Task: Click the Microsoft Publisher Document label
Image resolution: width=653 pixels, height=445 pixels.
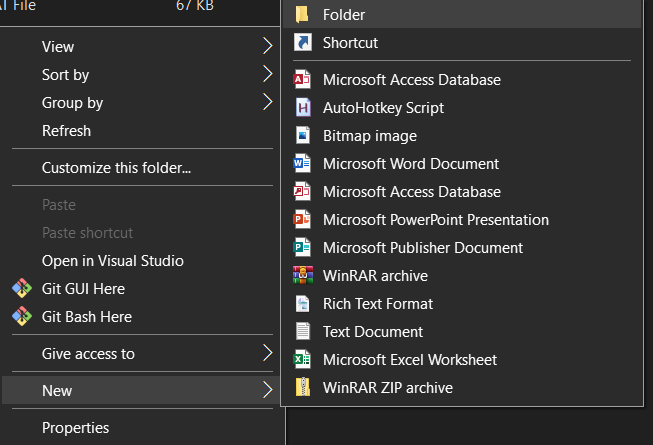Action: (423, 248)
